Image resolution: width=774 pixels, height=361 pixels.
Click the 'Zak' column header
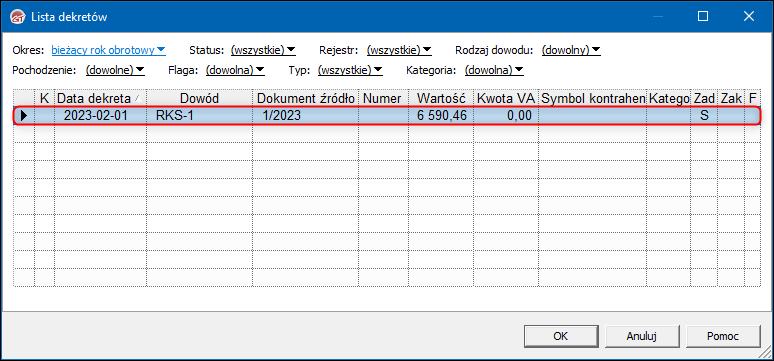tap(731, 98)
